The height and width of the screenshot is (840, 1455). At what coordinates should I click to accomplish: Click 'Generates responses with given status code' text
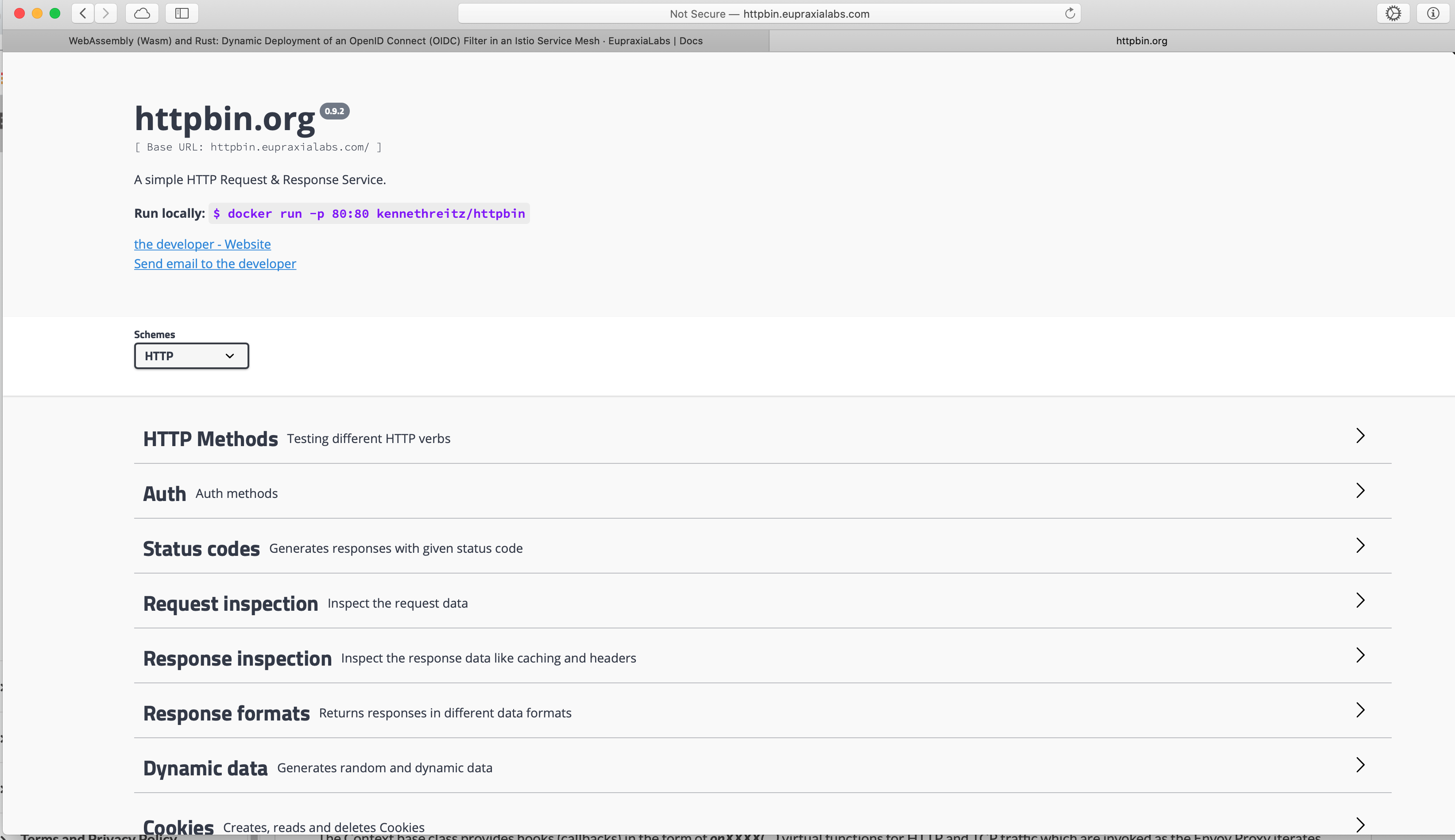point(396,548)
